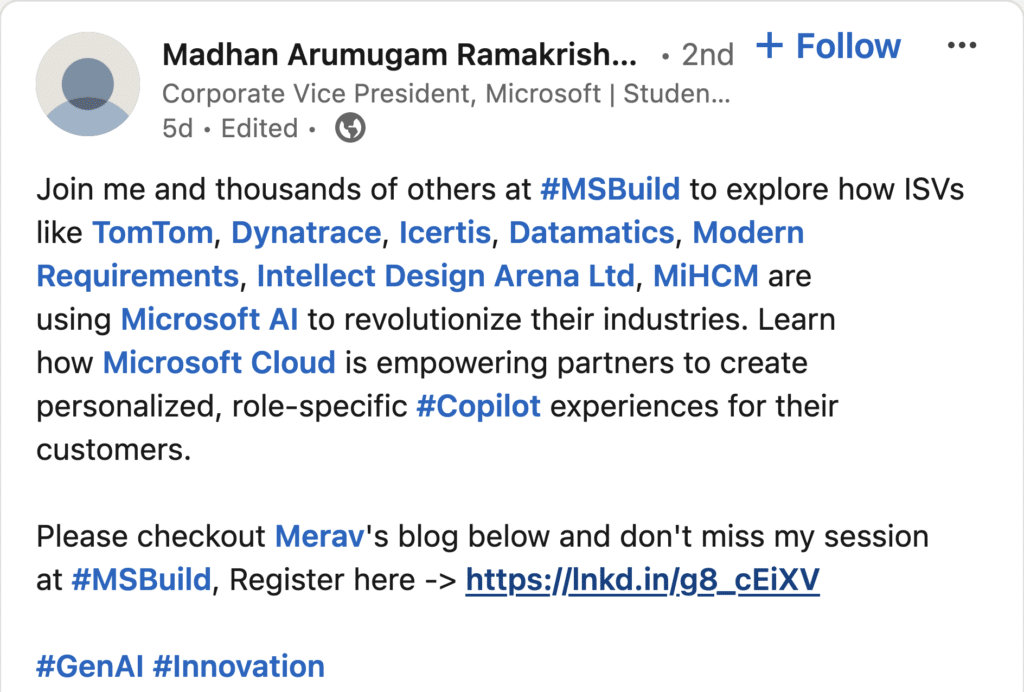The height and width of the screenshot is (692, 1024).
Task: Click the Microsoft Cloud mention
Action: click(x=219, y=362)
